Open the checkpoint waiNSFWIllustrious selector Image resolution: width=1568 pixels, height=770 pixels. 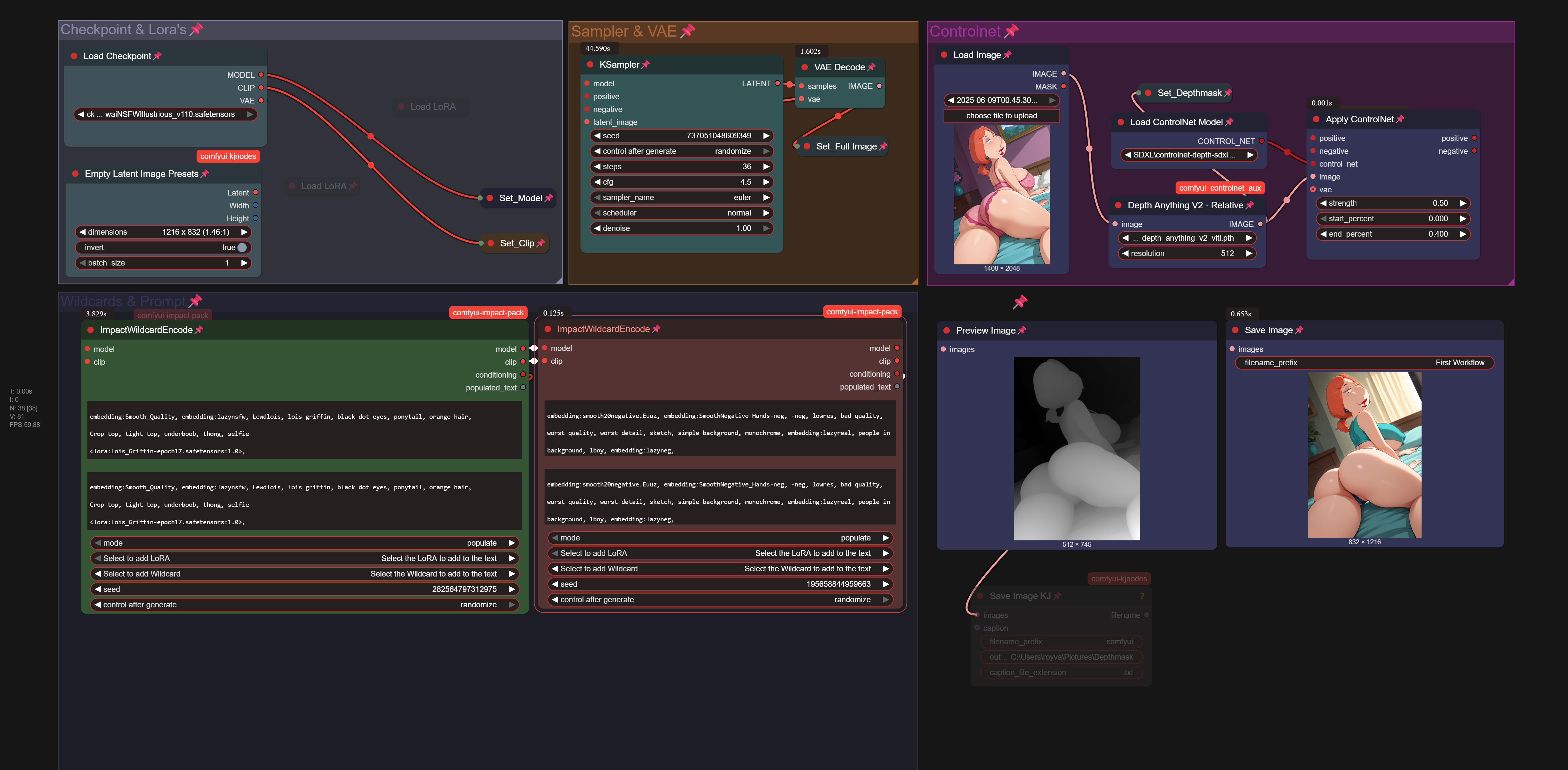click(165, 114)
